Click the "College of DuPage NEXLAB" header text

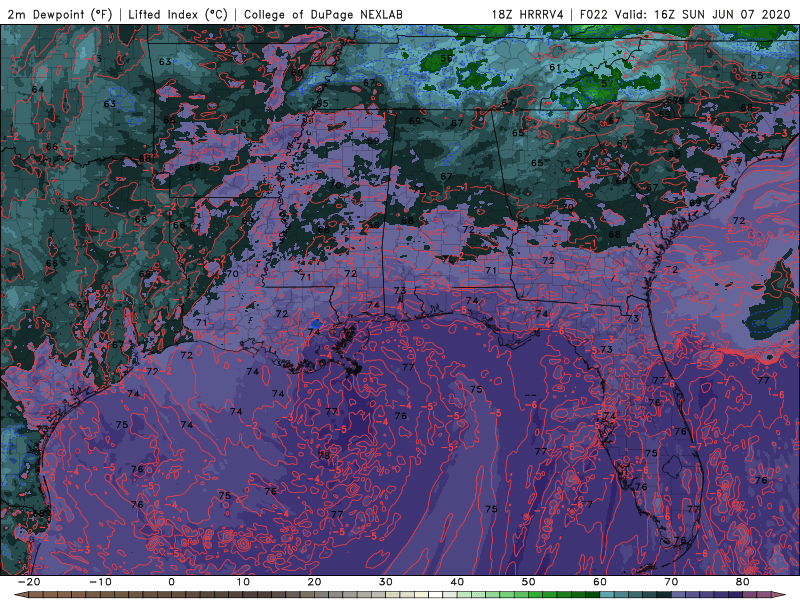tap(323, 14)
